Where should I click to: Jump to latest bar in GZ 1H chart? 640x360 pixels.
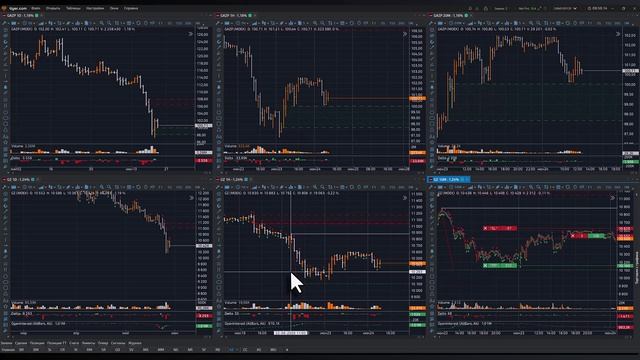[405, 198]
